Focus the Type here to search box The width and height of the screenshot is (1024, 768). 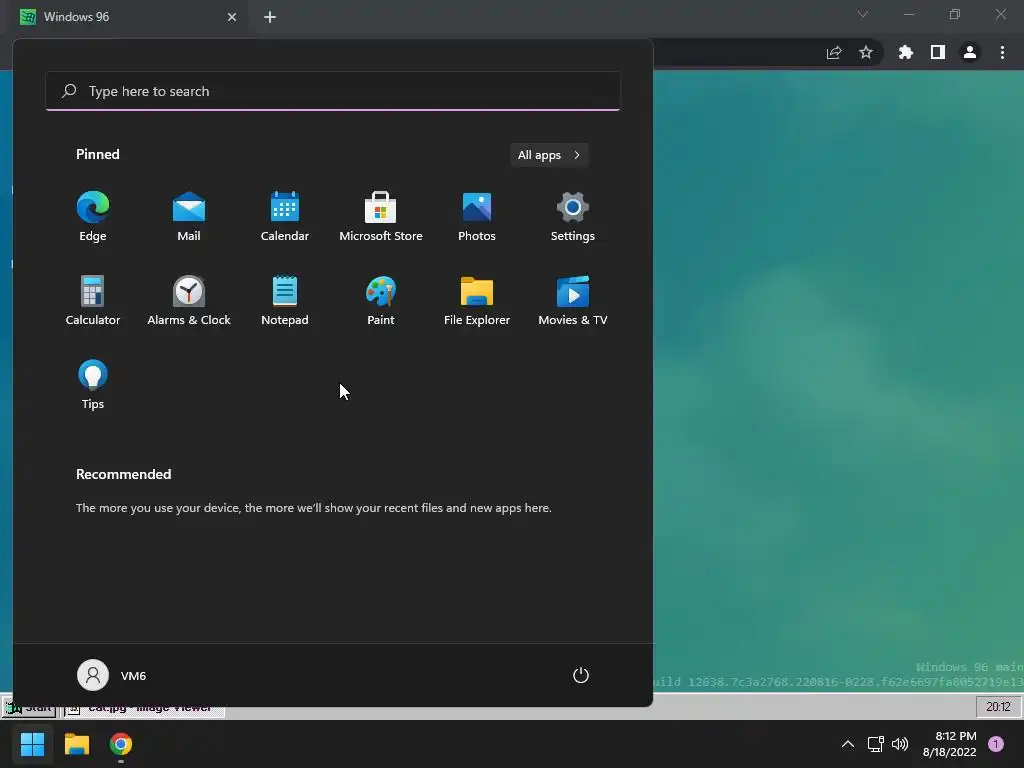coord(333,91)
